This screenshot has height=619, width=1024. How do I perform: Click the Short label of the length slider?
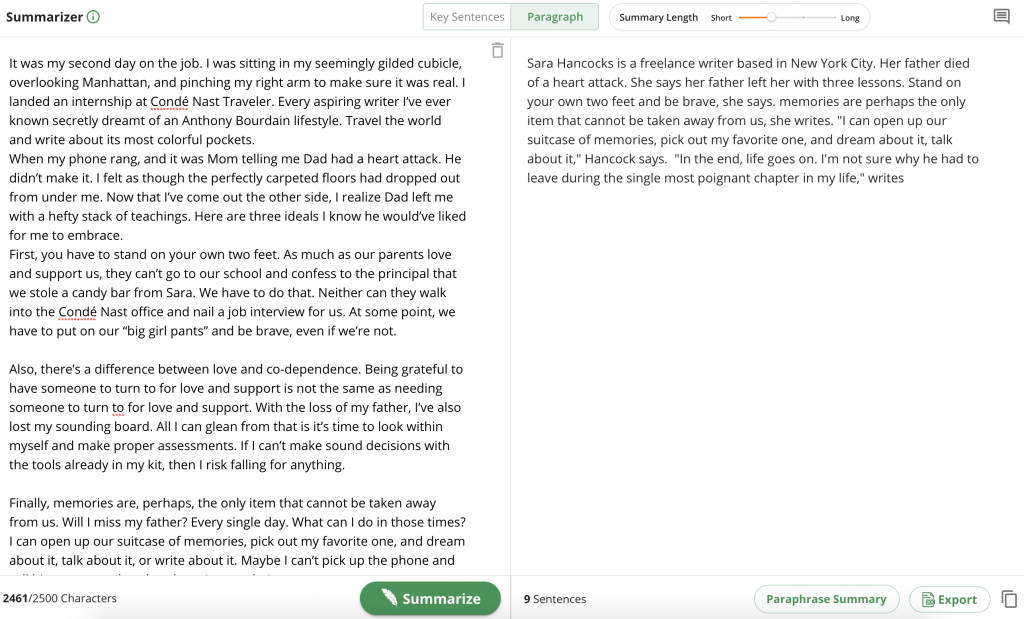721,18
